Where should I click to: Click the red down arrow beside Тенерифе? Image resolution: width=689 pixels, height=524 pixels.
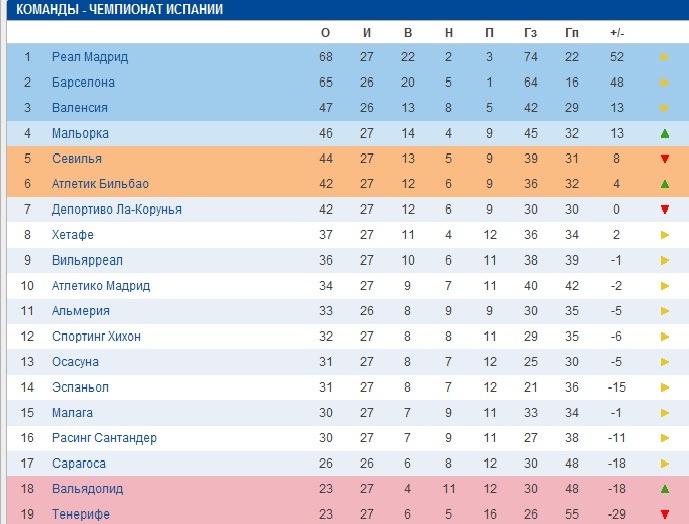664,514
